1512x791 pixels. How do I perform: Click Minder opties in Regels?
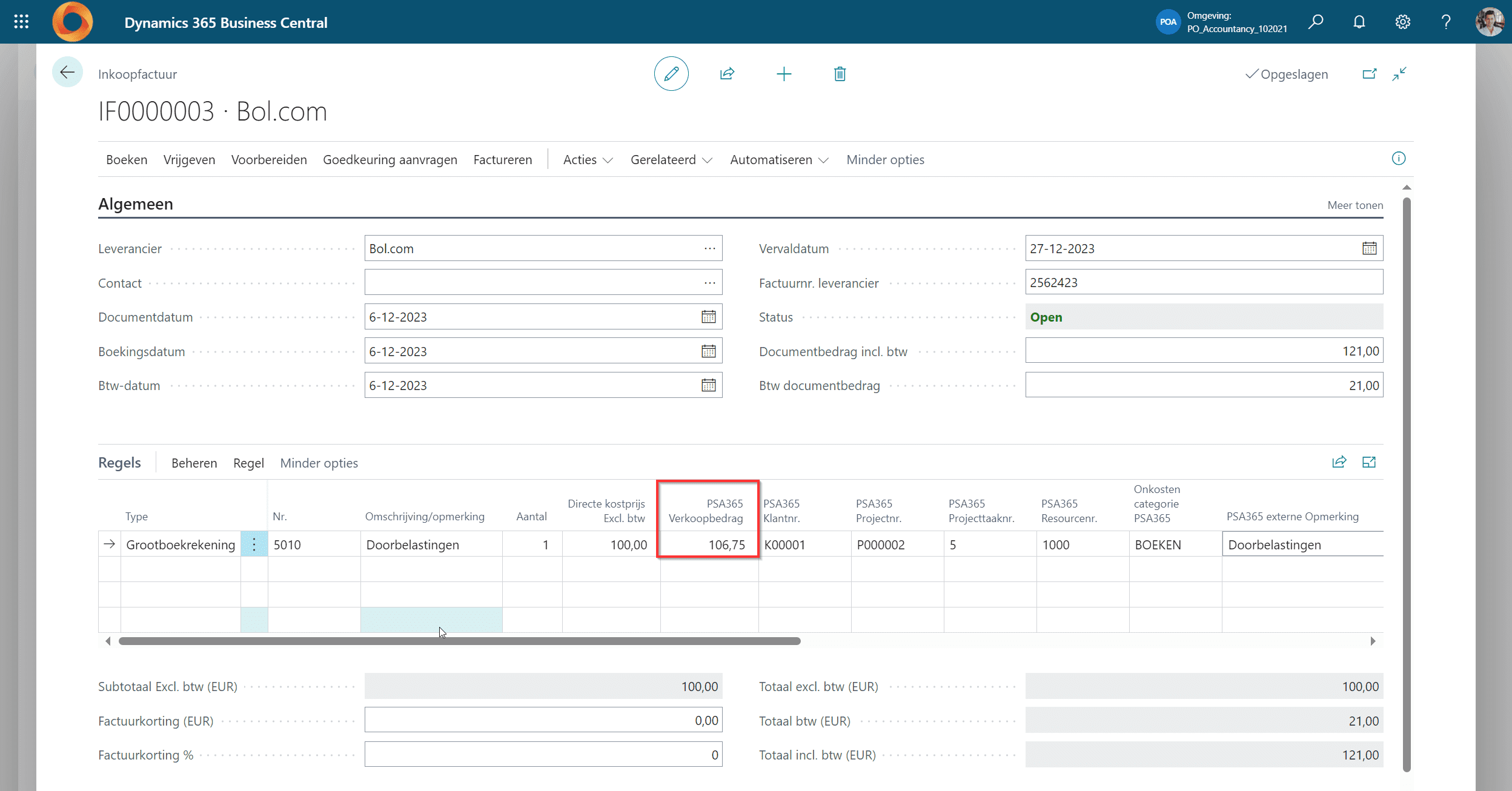pos(319,463)
